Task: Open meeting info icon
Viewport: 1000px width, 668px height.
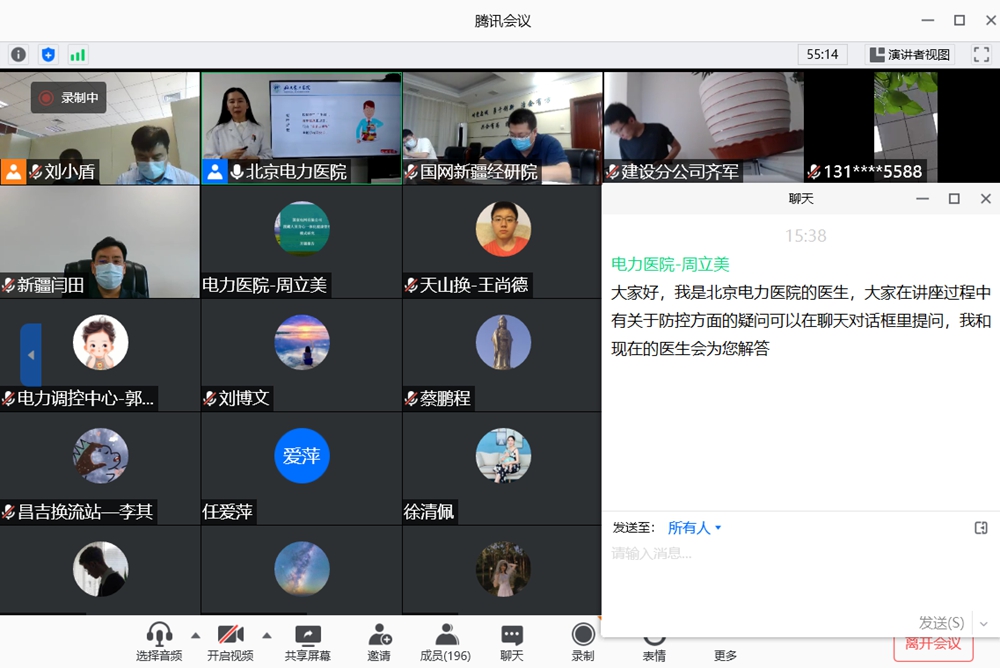Action: pos(18,54)
